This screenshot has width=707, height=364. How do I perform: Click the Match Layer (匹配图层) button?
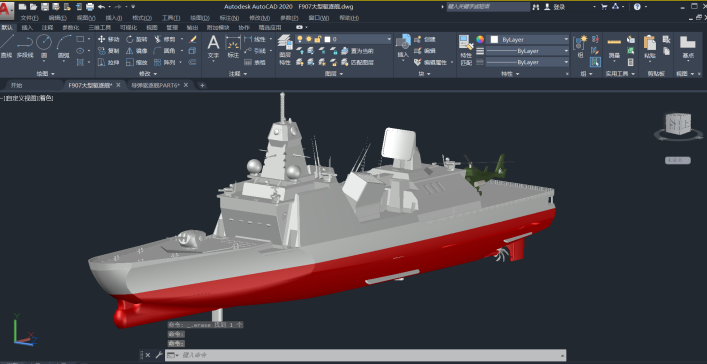[358, 62]
